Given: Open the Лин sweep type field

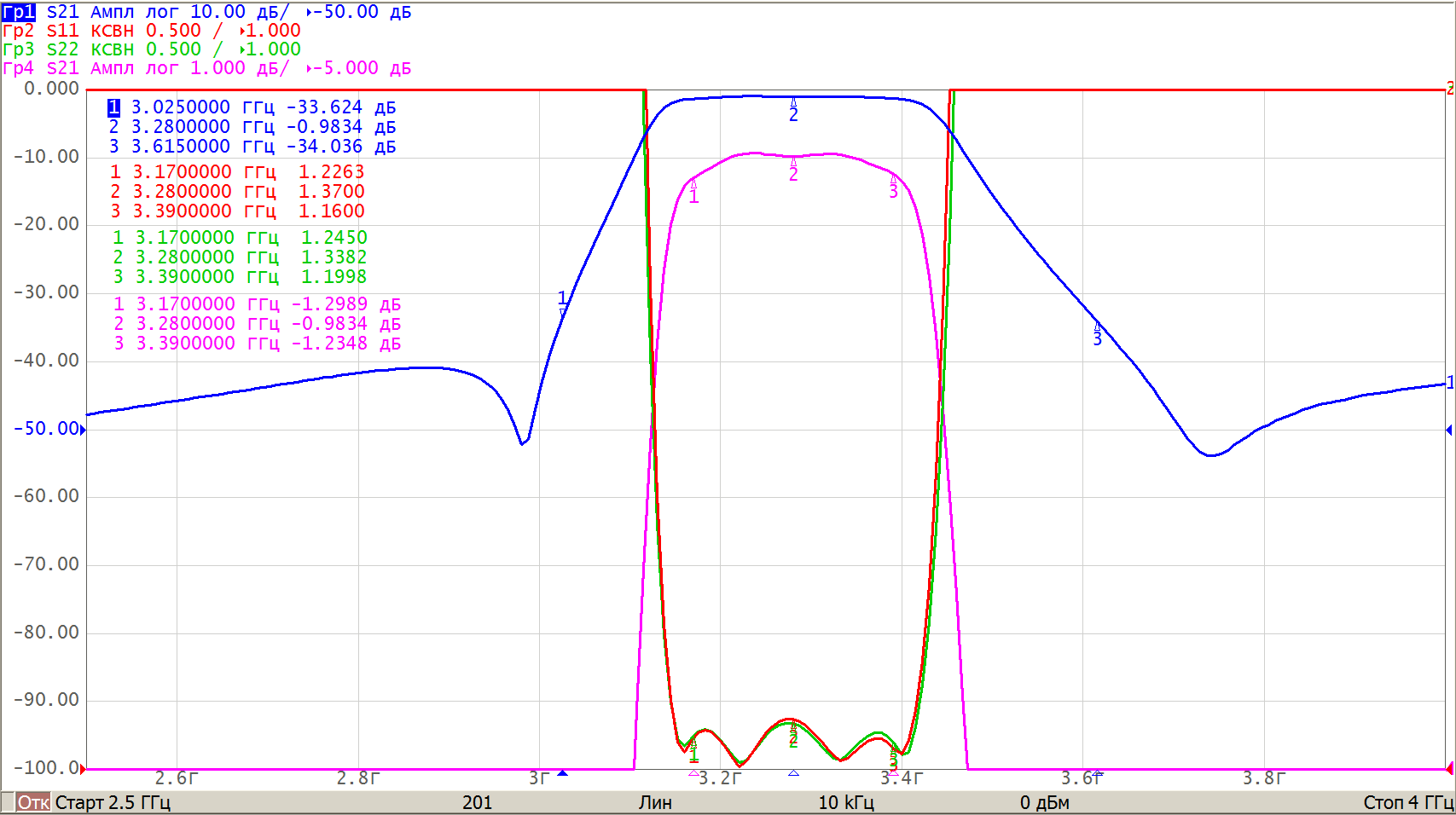Looking at the screenshot, I should point(655,802).
